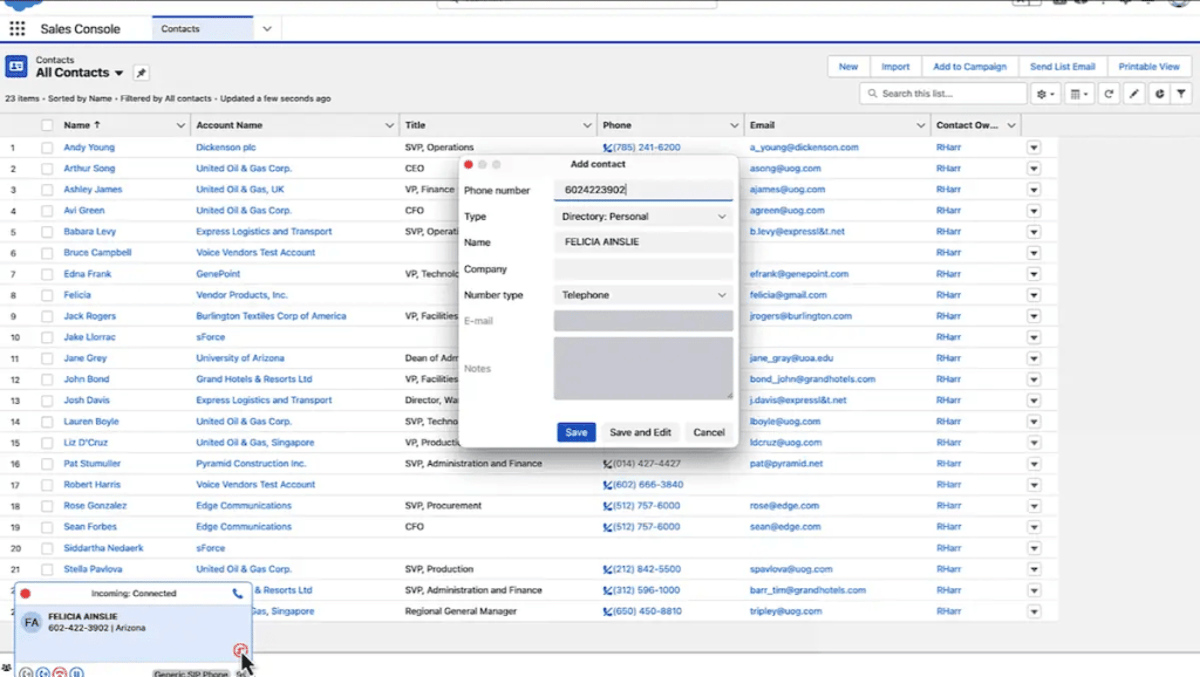Viewport: 1200px width, 677px height.
Task: Click phone icon beside (650) 450-8810
Action: pos(607,611)
